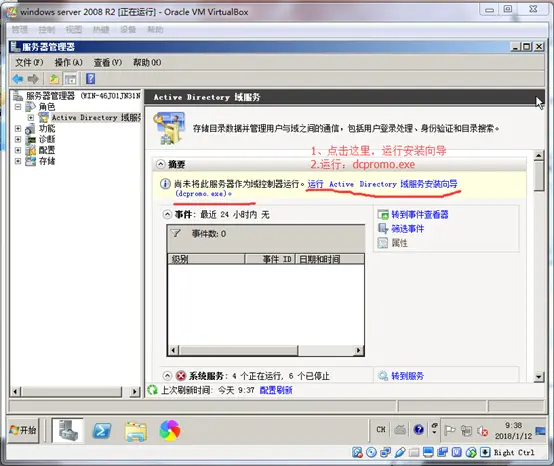
Task: Expand the 配置 tree node
Action: pos(18,151)
